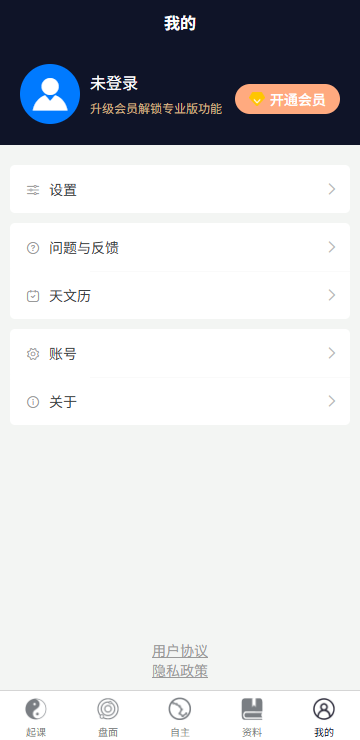This screenshot has width=360, height=740.
Task: Click the info icon beside 关于
Action: click(33, 402)
